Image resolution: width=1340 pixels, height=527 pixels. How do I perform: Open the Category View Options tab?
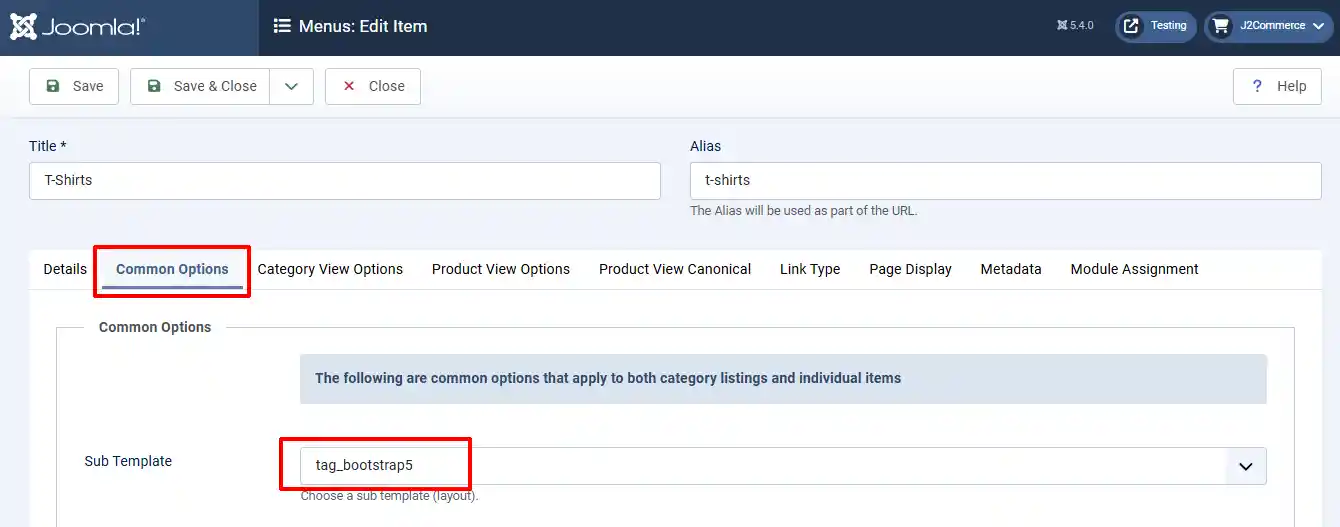330,269
